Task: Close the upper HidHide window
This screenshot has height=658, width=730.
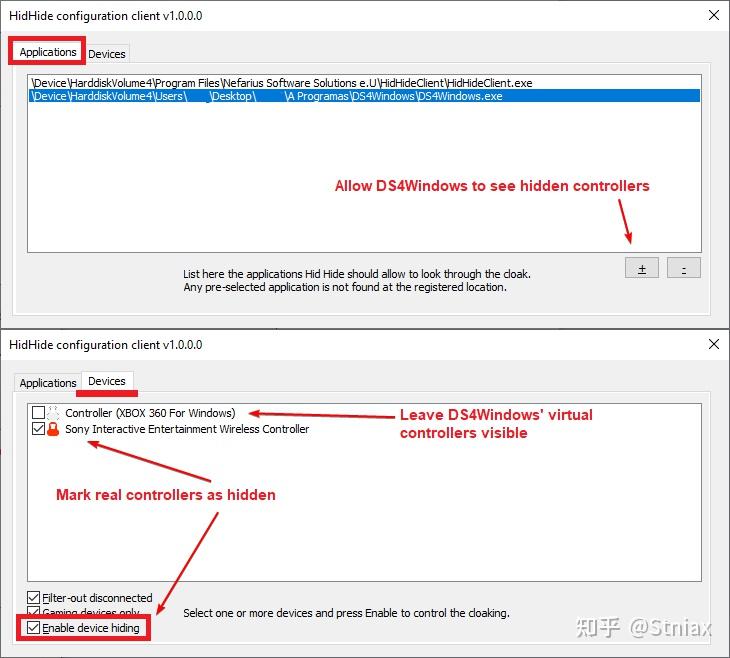Action: point(714,15)
